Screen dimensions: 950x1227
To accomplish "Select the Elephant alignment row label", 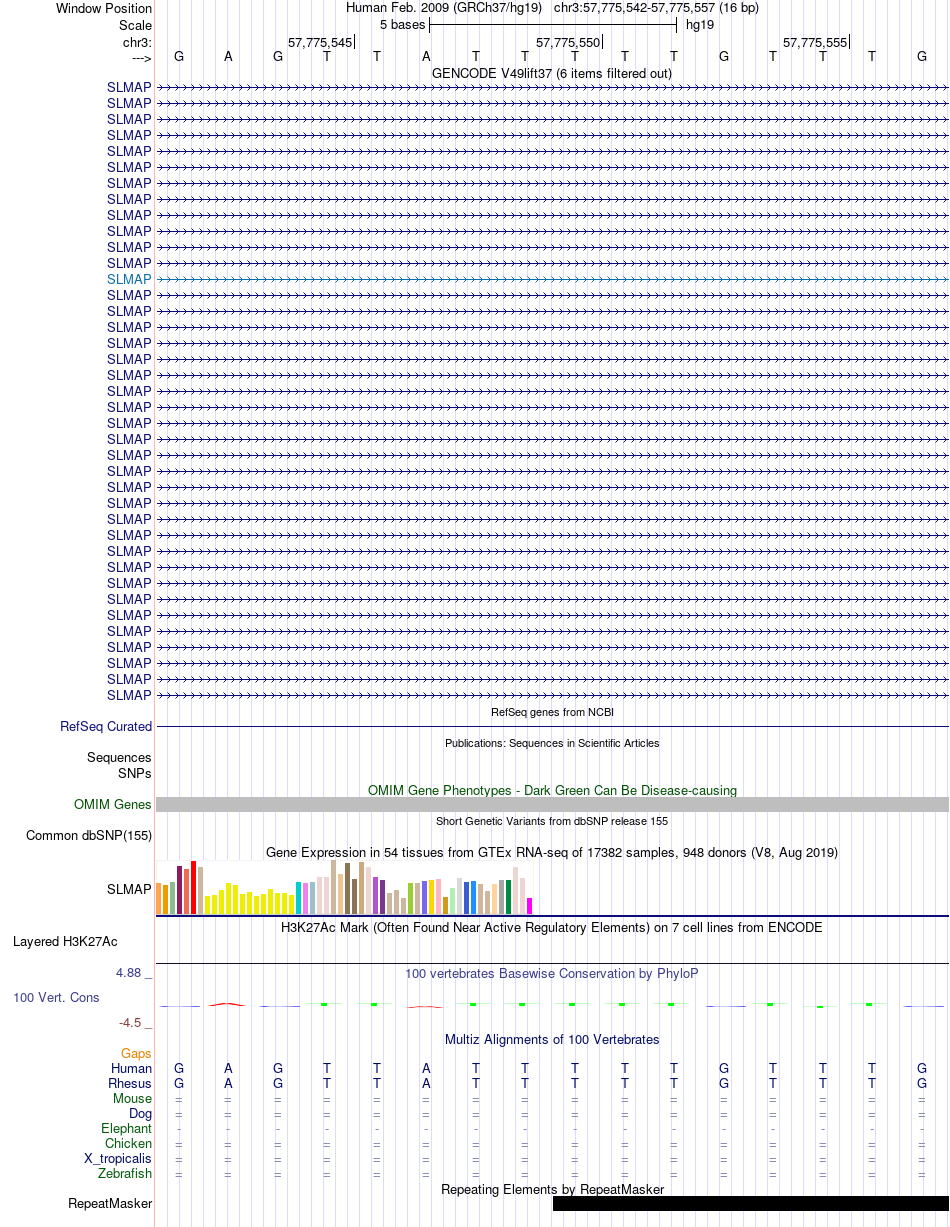I will tap(126, 1129).
